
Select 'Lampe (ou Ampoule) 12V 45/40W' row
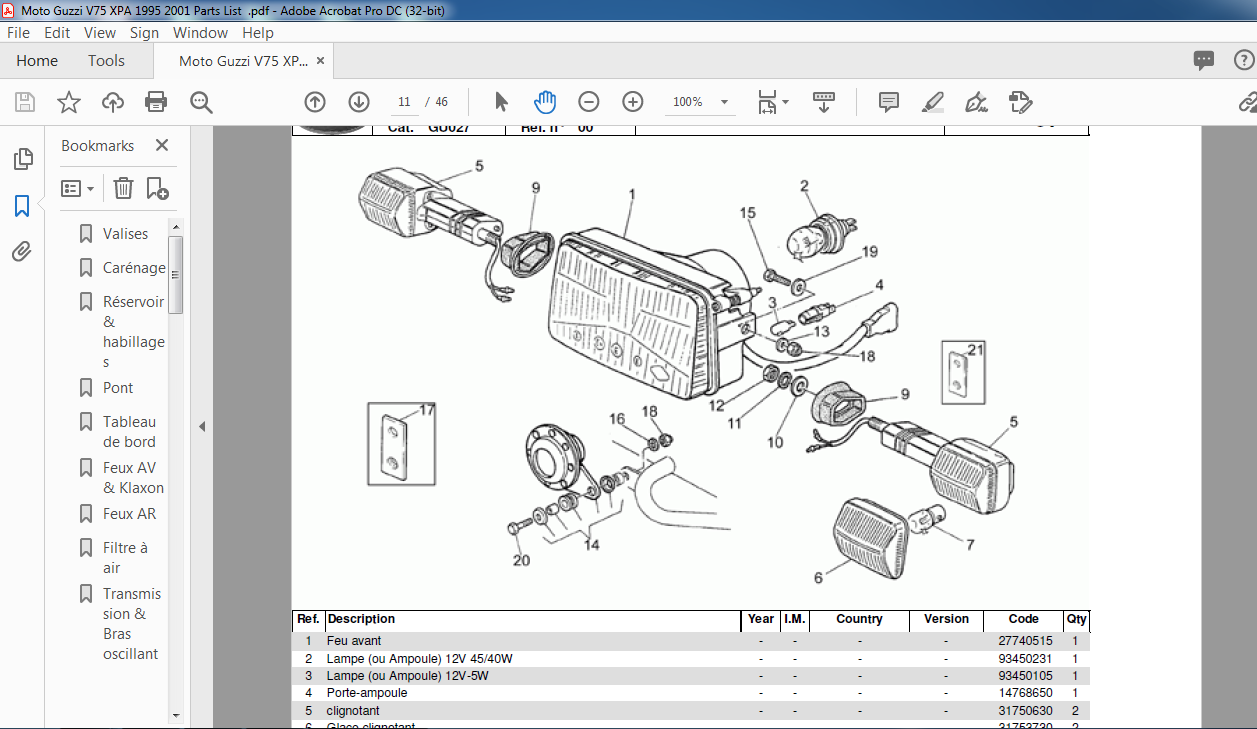690,659
